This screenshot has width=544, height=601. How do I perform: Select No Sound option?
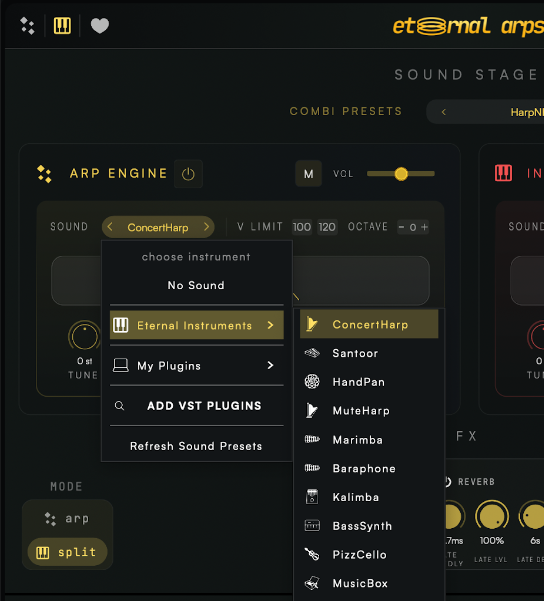coord(196,285)
